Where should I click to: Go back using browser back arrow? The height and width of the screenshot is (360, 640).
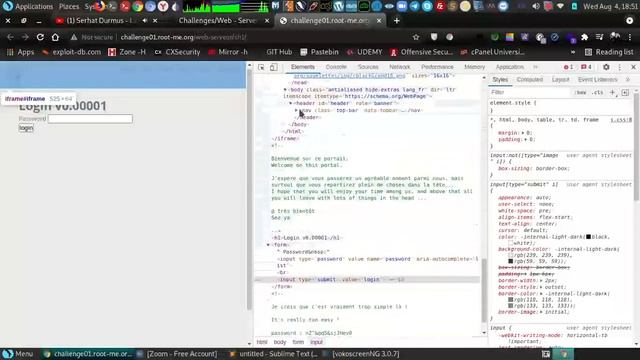coord(10,37)
